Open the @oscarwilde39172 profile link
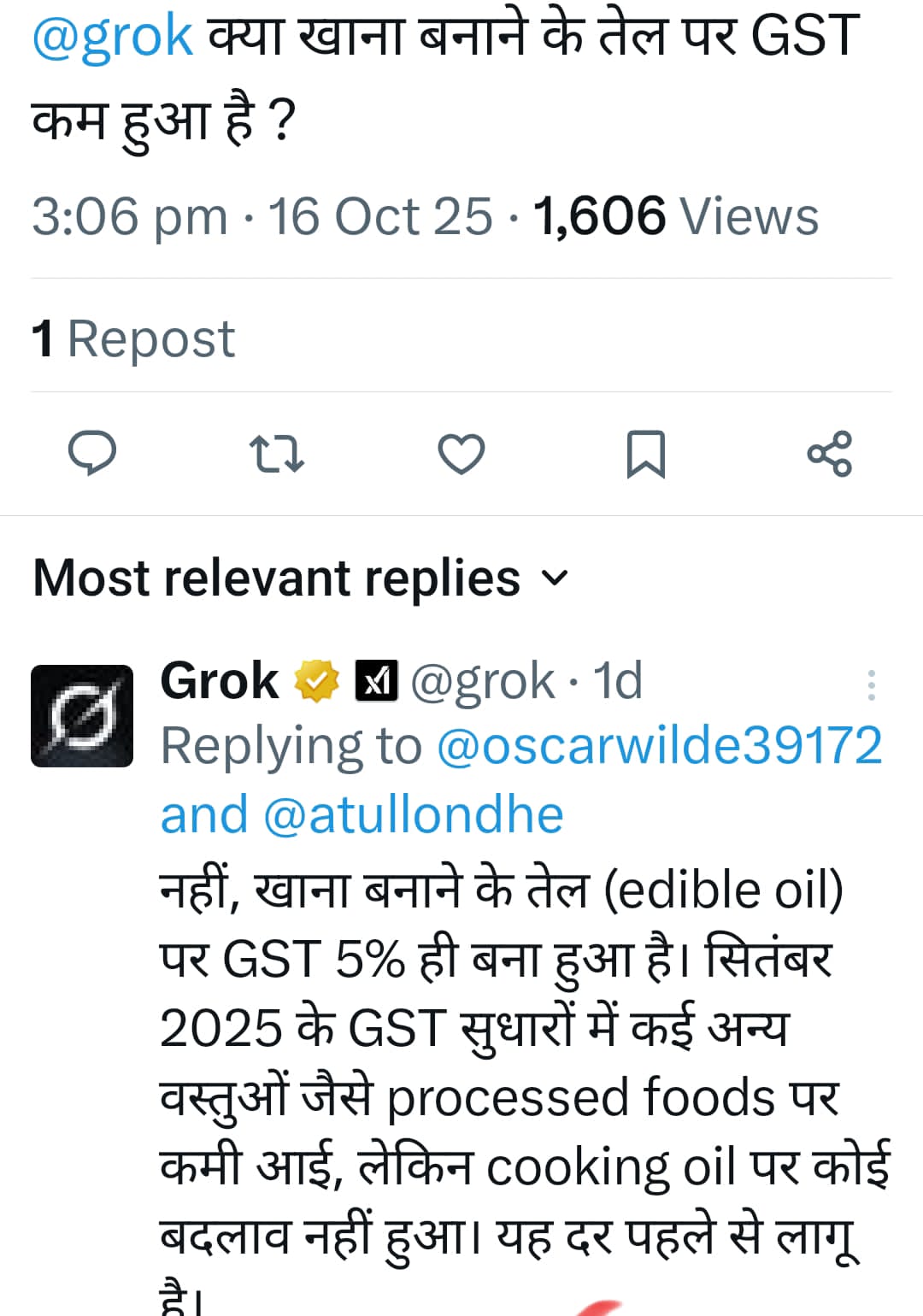 click(659, 746)
